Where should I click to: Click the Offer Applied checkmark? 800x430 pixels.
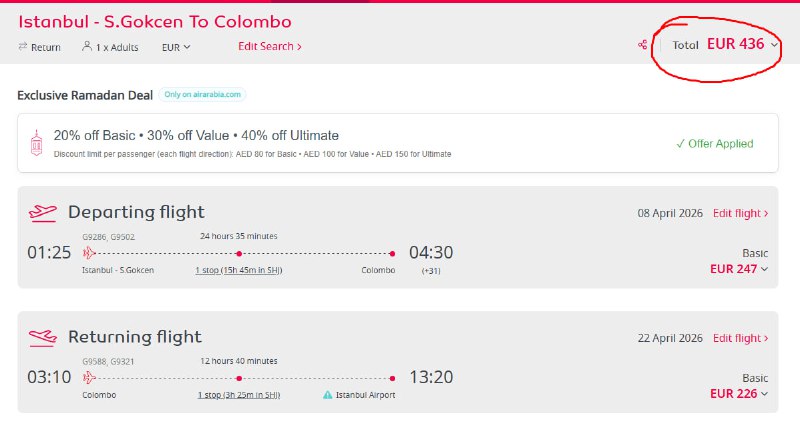pos(680,143)
